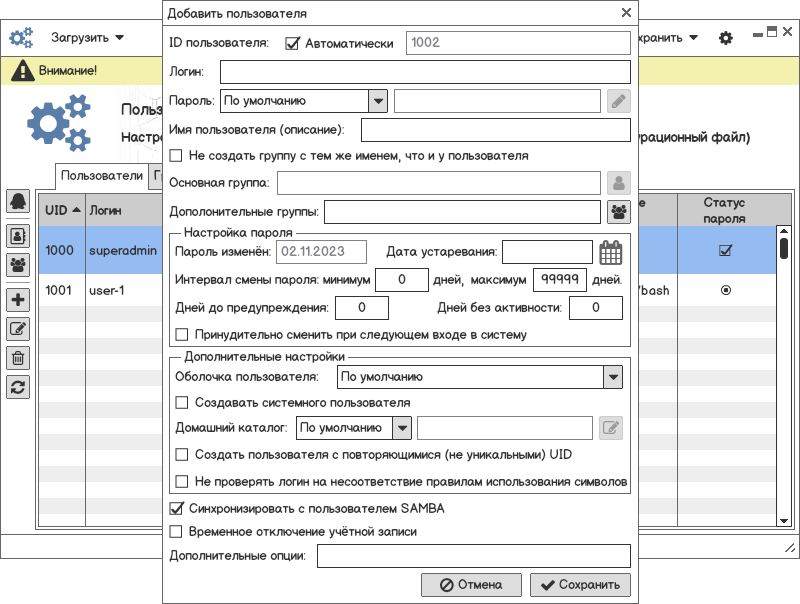Click the trash delete icon in sidebar

coord(18,358)
